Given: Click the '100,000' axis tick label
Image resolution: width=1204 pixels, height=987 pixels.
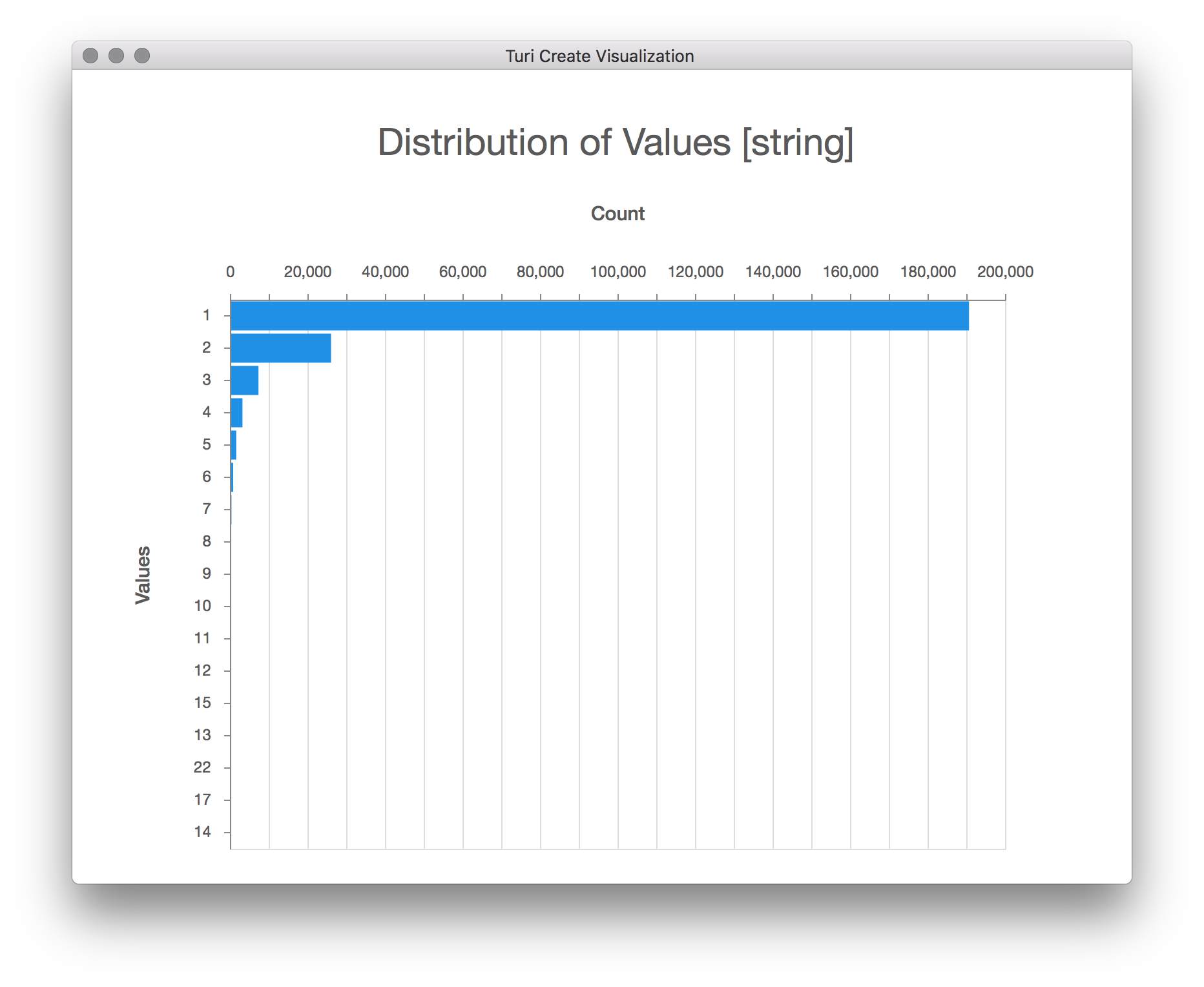Looking at the screenshot, I should 618,272.
